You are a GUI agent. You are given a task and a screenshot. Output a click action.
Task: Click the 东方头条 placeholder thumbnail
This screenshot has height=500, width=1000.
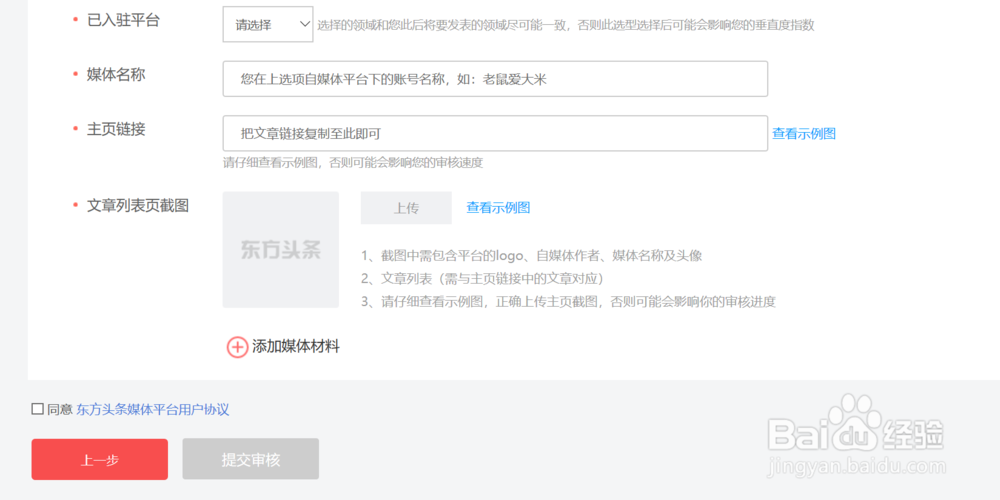(281, 249)
